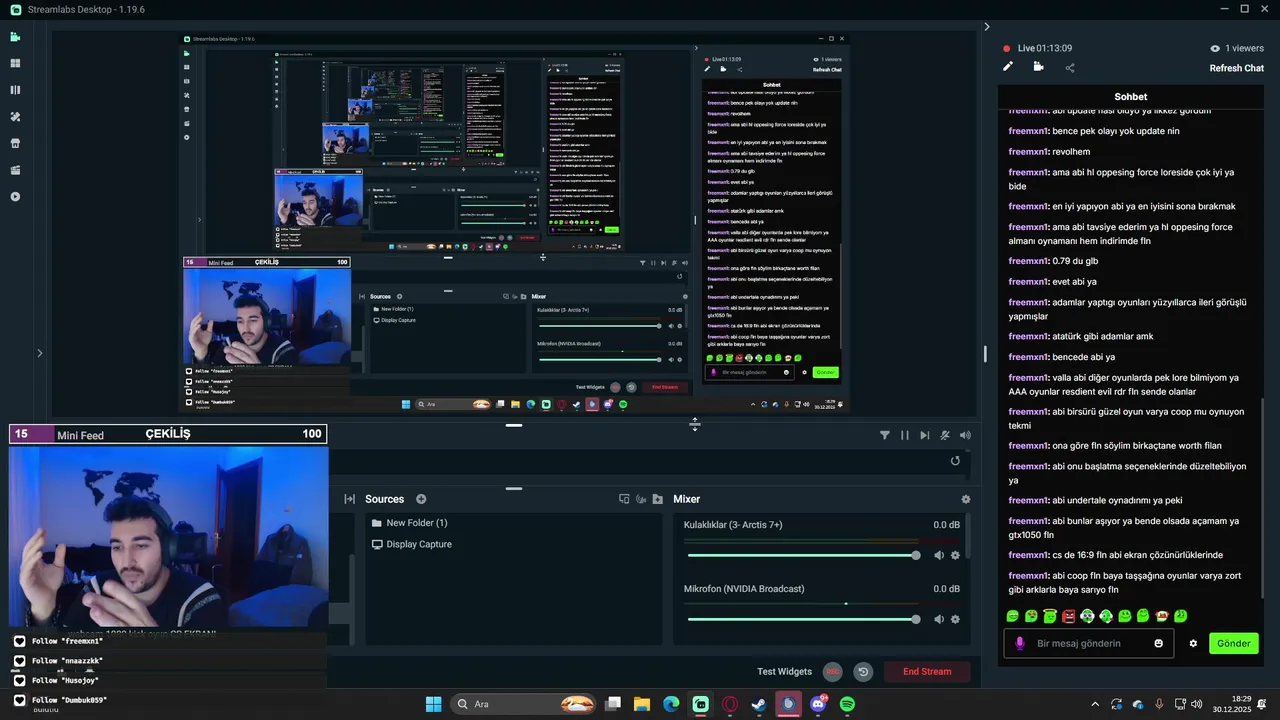
Task: Add a source folder using the folder-plus icon
Action: click(x=657, y=499)
